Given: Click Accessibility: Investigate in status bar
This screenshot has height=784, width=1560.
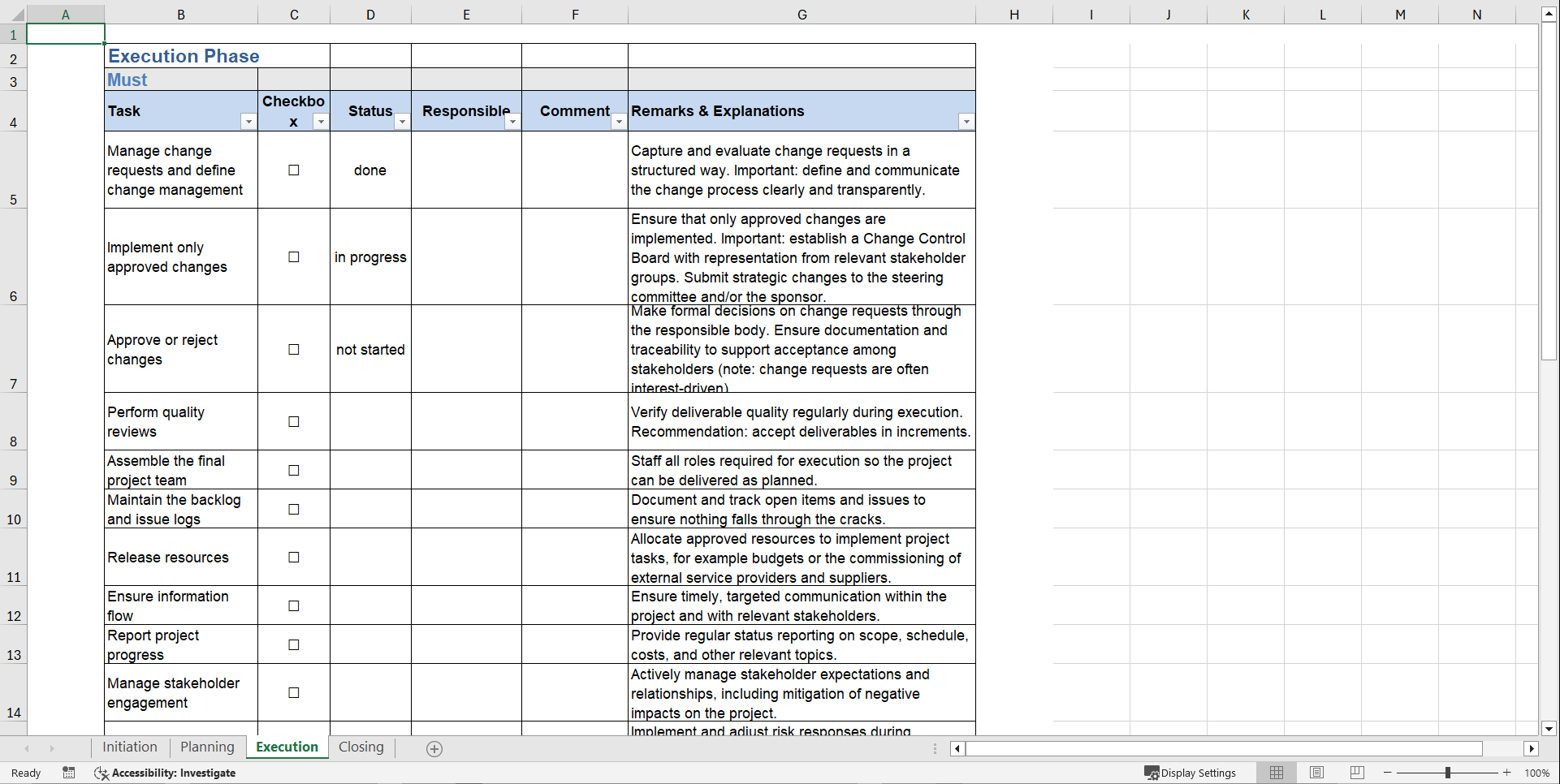Looking at the screenshot, I should pyautogui.click(x=173, y=773).
